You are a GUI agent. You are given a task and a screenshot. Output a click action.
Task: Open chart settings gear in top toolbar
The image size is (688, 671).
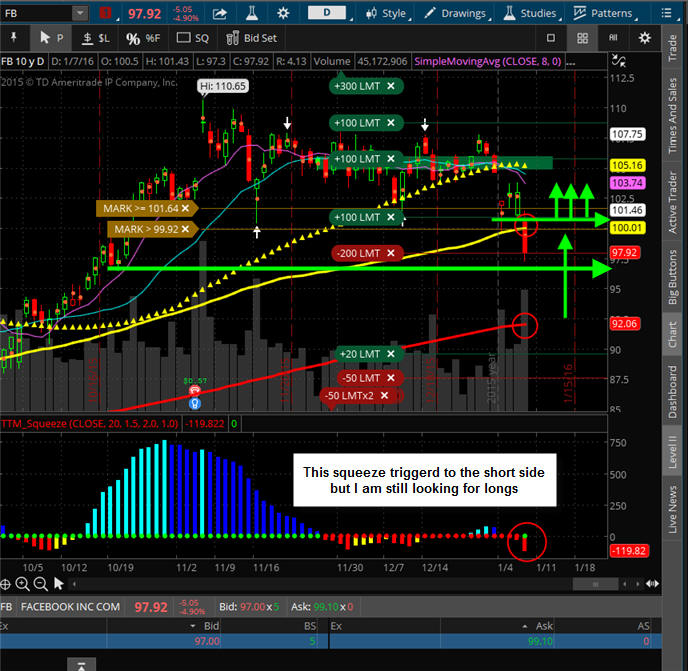(x=283, y=13)
